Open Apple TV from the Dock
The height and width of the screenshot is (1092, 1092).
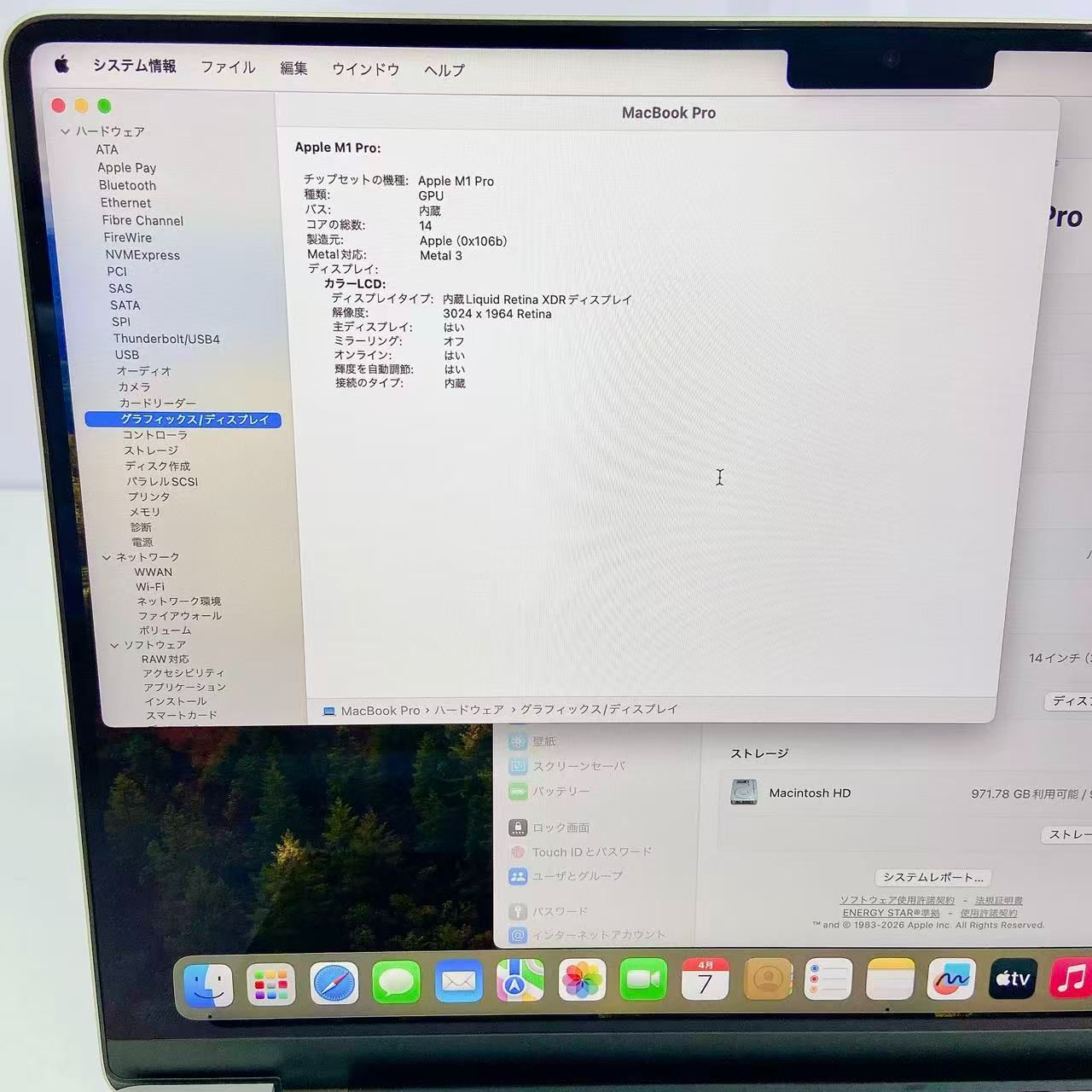pos(1013,979)
